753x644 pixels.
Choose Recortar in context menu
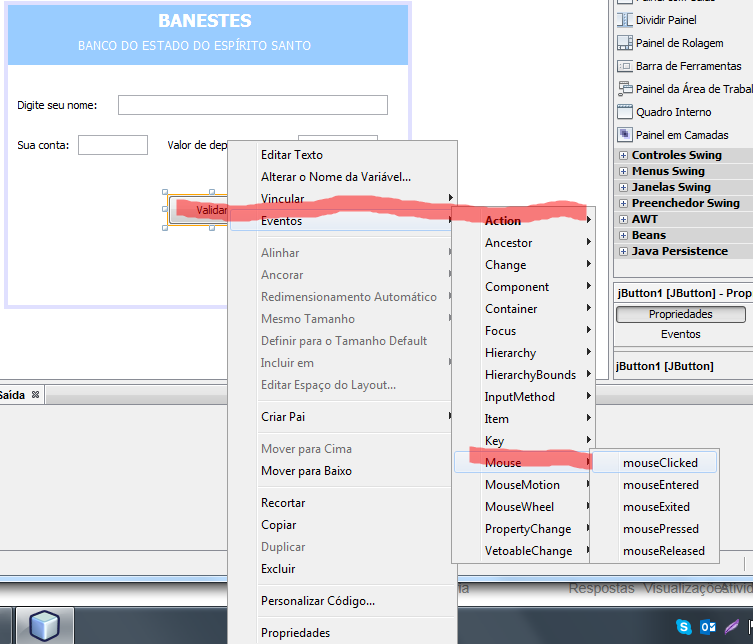[x=342, y=503]
